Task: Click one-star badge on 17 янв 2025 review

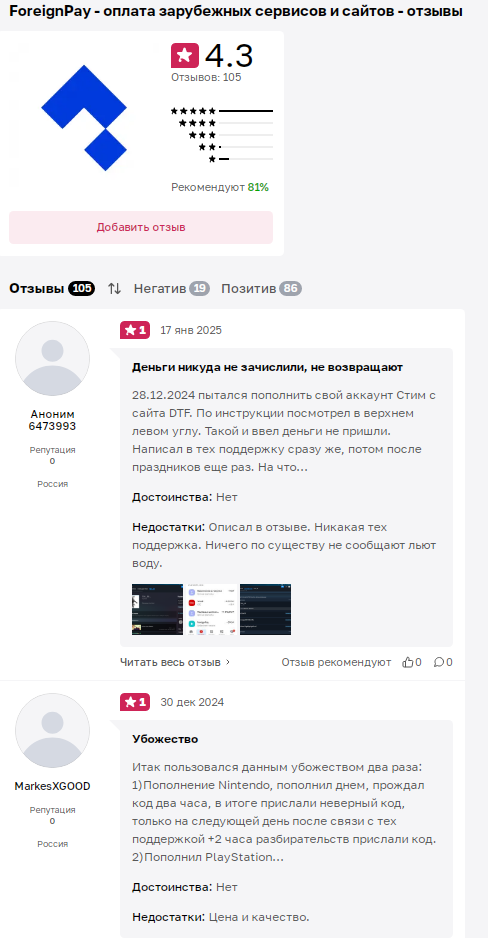Action: [135, 330]
